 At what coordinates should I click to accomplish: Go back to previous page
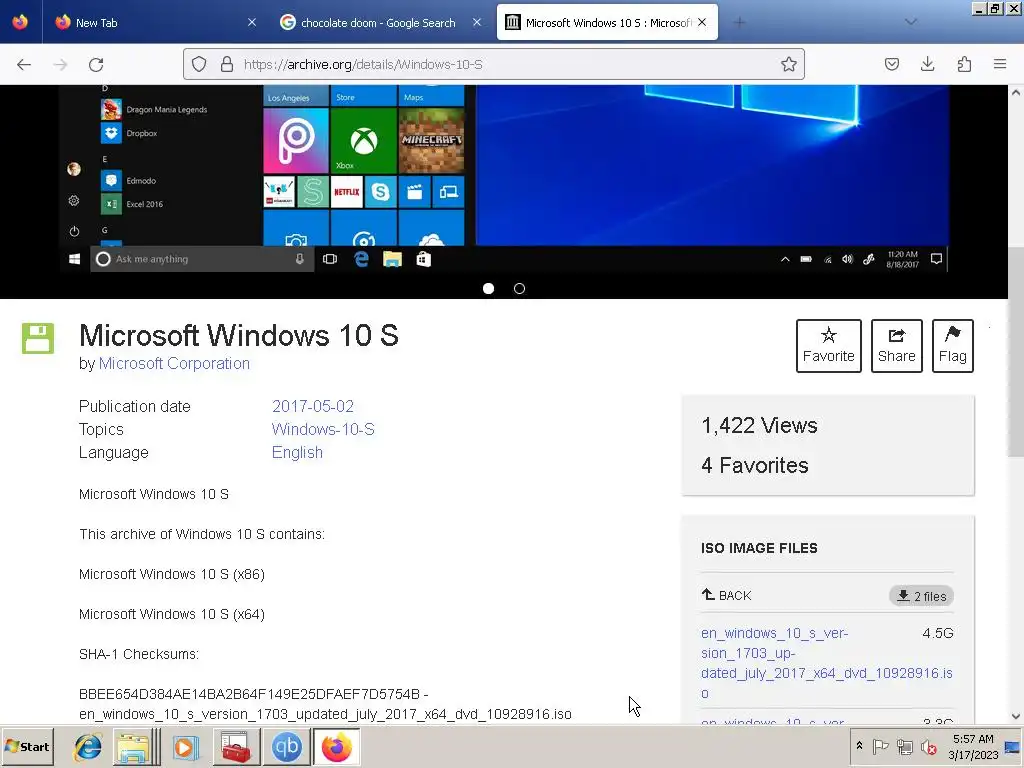24,65
